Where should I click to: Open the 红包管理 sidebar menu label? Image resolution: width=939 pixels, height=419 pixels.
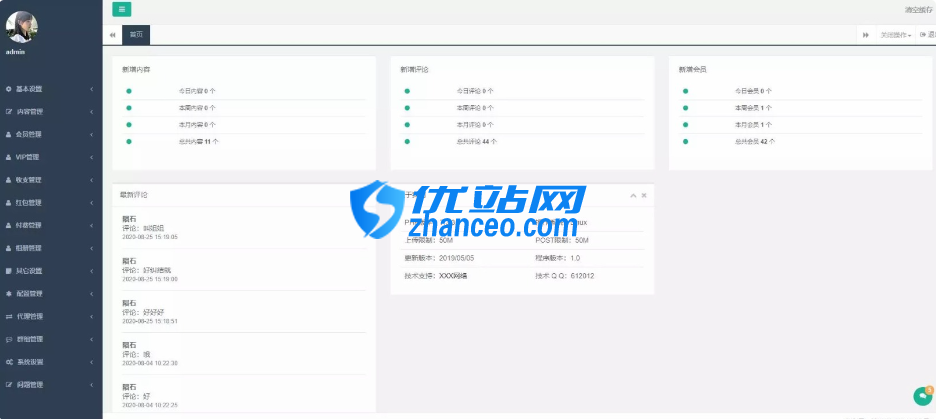(x=29, y=203)
